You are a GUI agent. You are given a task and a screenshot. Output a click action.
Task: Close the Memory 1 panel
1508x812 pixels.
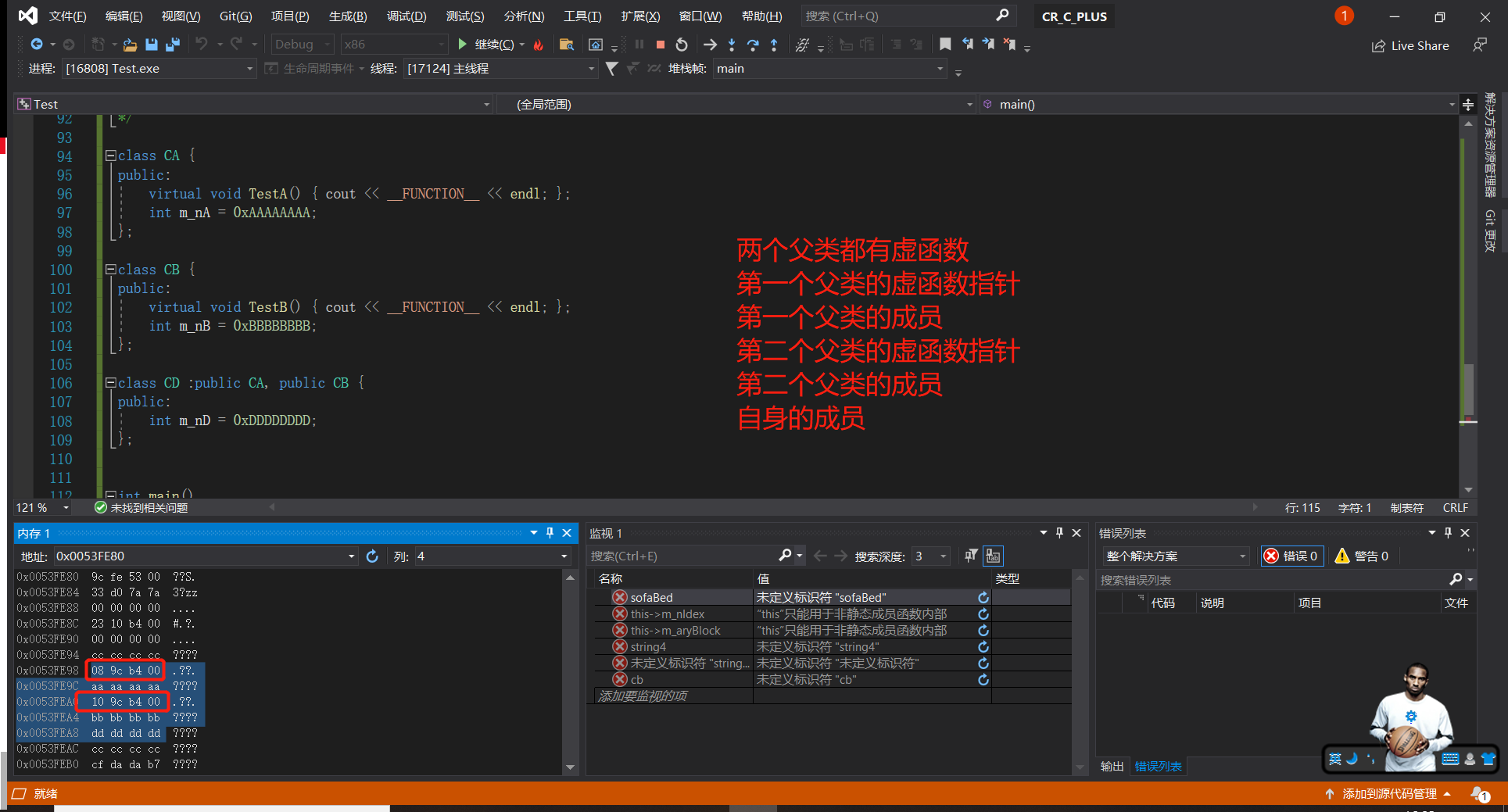coord(567,533)
